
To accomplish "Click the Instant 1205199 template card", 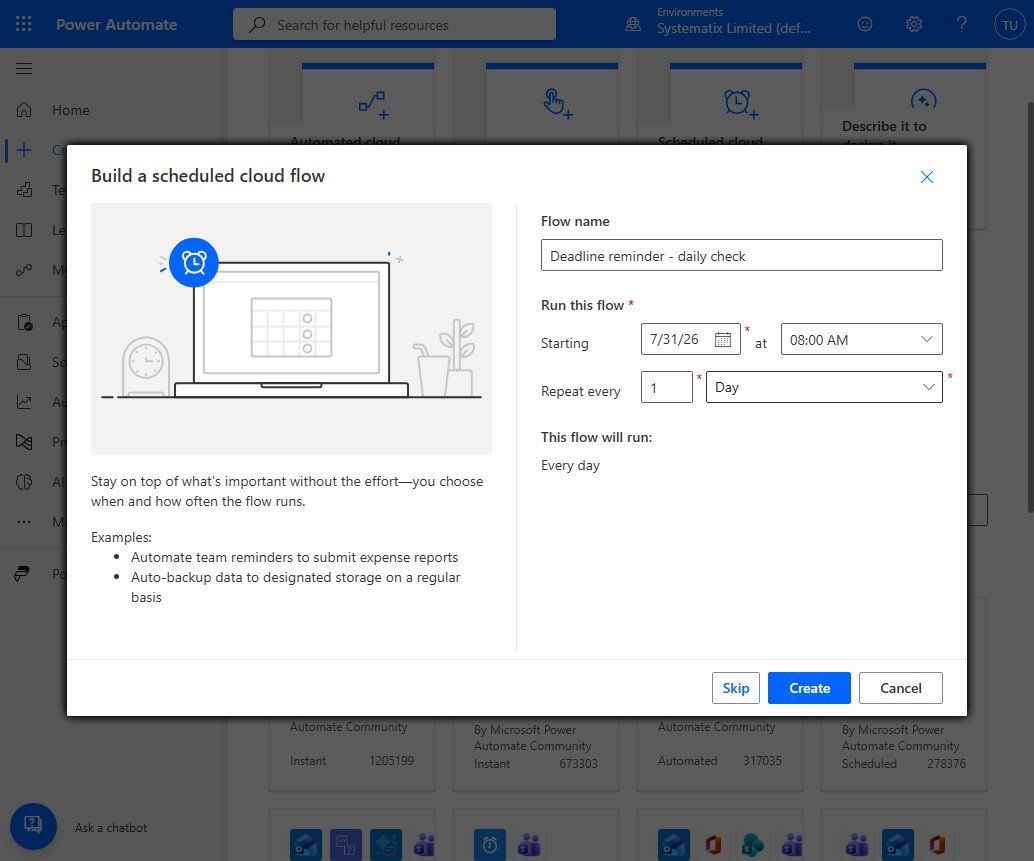I will 351,754.
